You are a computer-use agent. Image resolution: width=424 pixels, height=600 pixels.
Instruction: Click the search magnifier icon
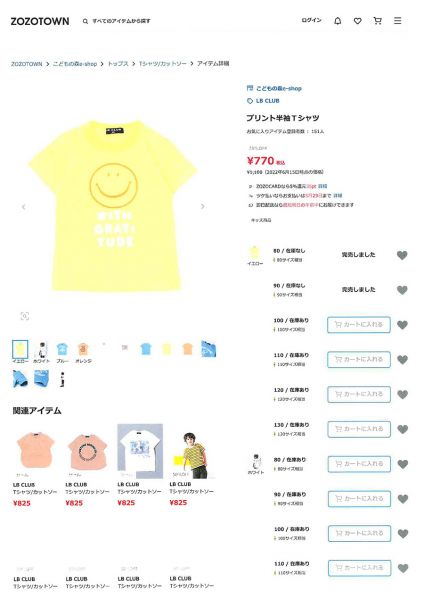pyautogui.click(x=85, y=21)
